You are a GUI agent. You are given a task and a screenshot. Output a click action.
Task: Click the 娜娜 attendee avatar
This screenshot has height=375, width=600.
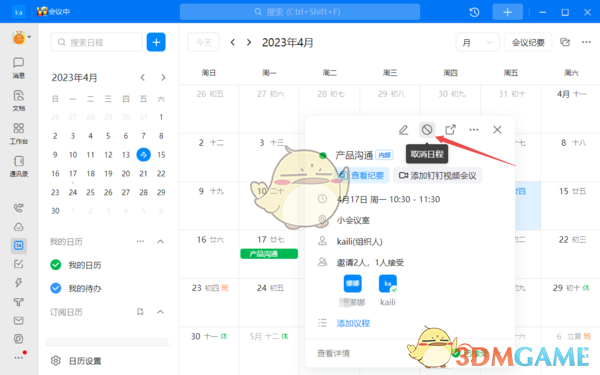352,284
